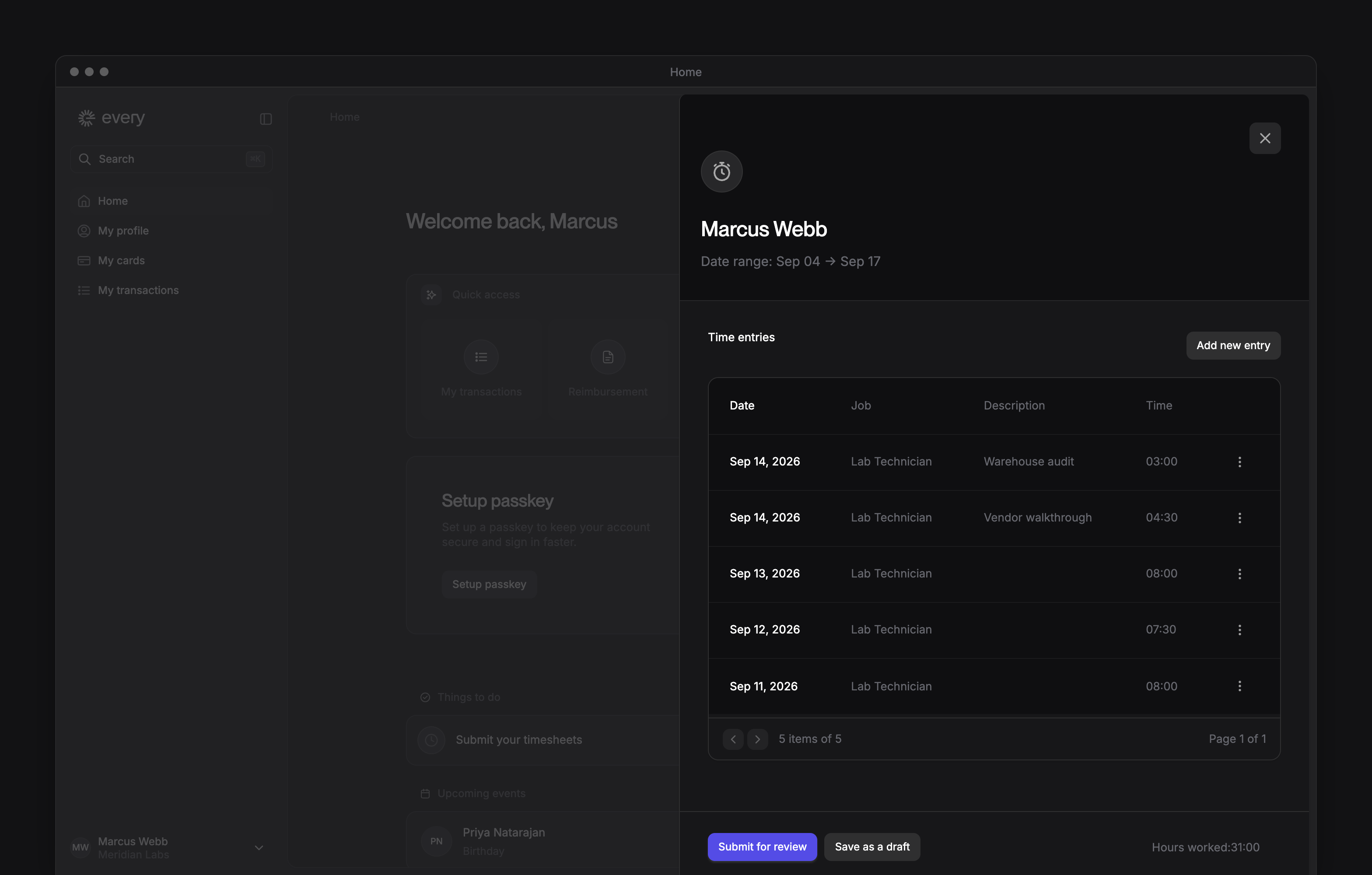Open three-dot menu for Sep 11, 2026 entry
1372x875 pixels.
[1239, 686]
